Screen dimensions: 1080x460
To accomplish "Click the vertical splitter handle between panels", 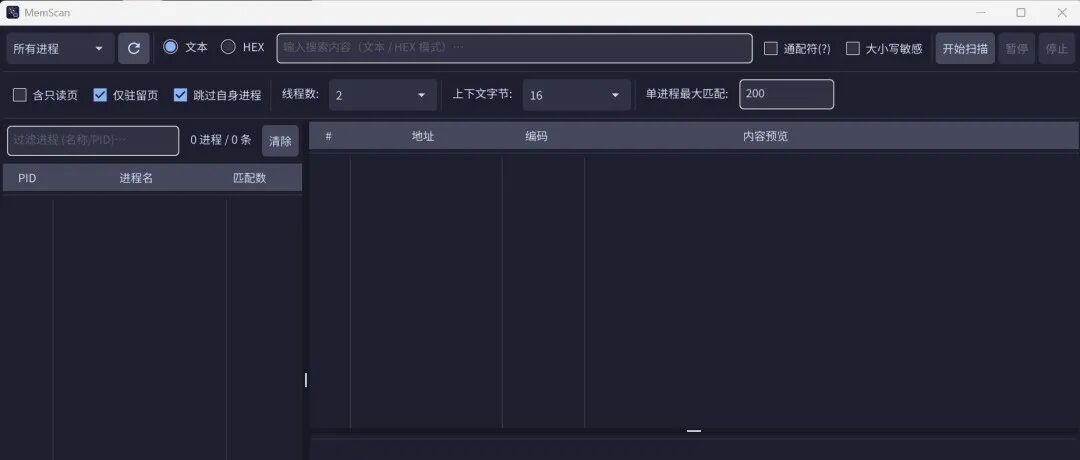I will click(305, 379).
